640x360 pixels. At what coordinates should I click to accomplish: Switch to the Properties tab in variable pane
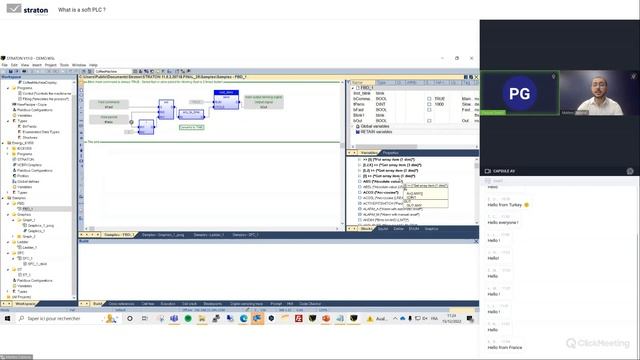[x=391, y=153]
